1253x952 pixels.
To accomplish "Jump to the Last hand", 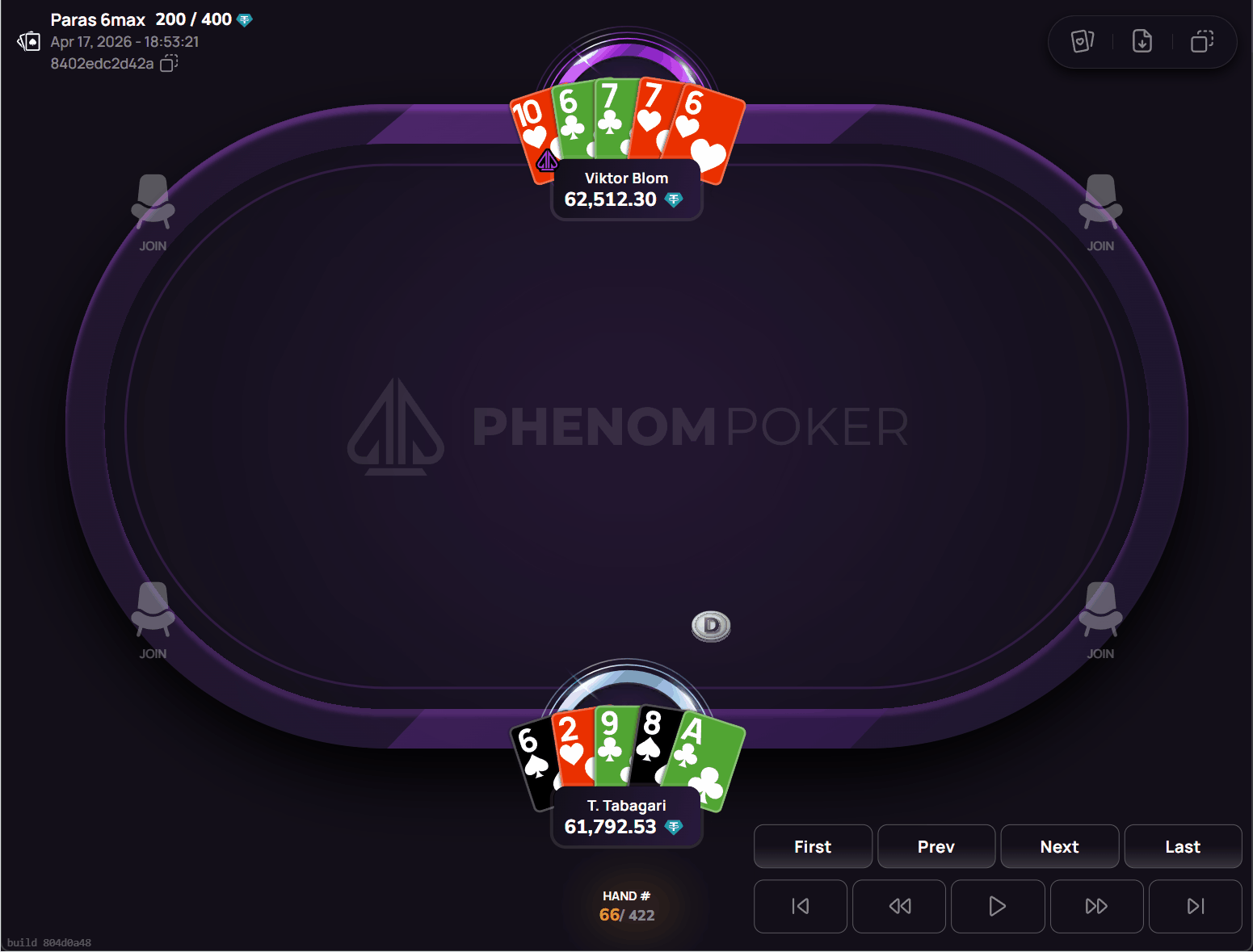I will coord(1183,846).
